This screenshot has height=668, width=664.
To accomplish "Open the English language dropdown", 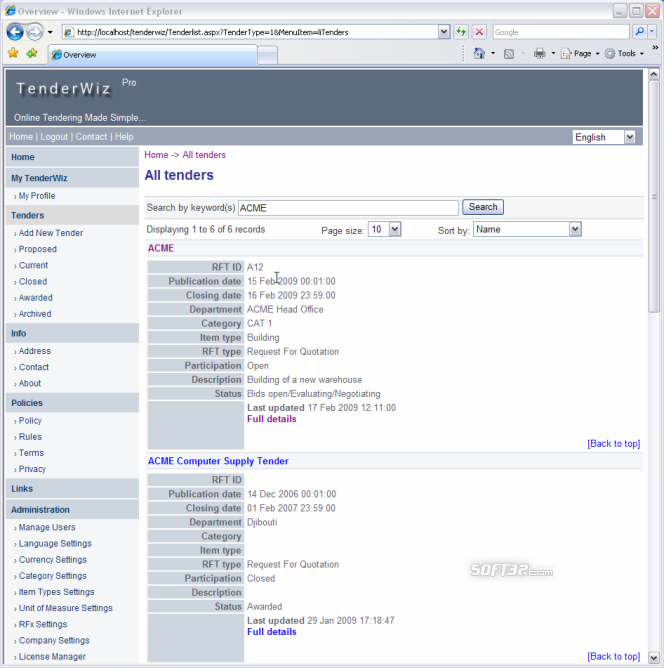I will (x=604, y=137).
